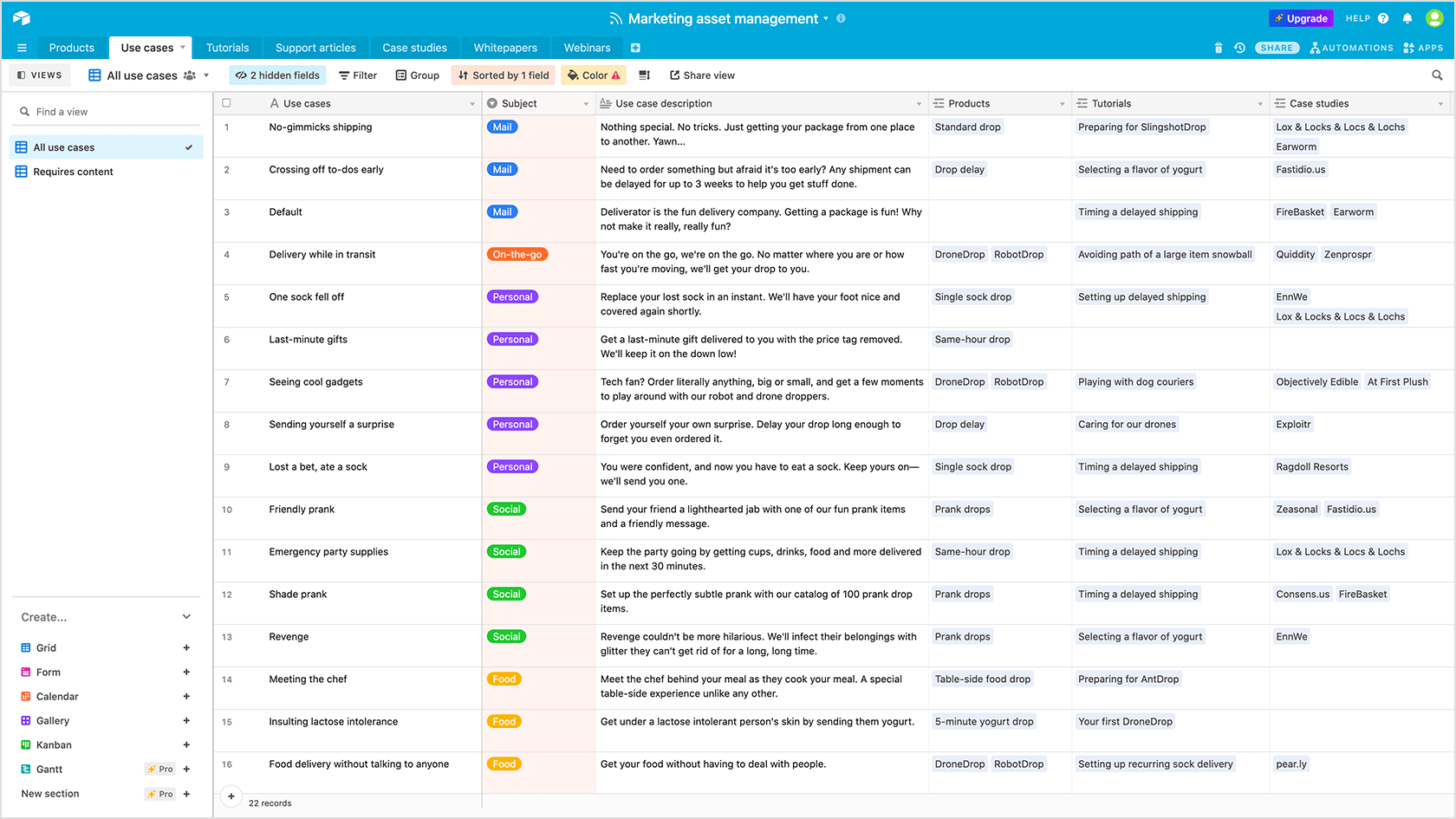Add a new Gantt view
The image size is (1456, 819).
[186, 769]
